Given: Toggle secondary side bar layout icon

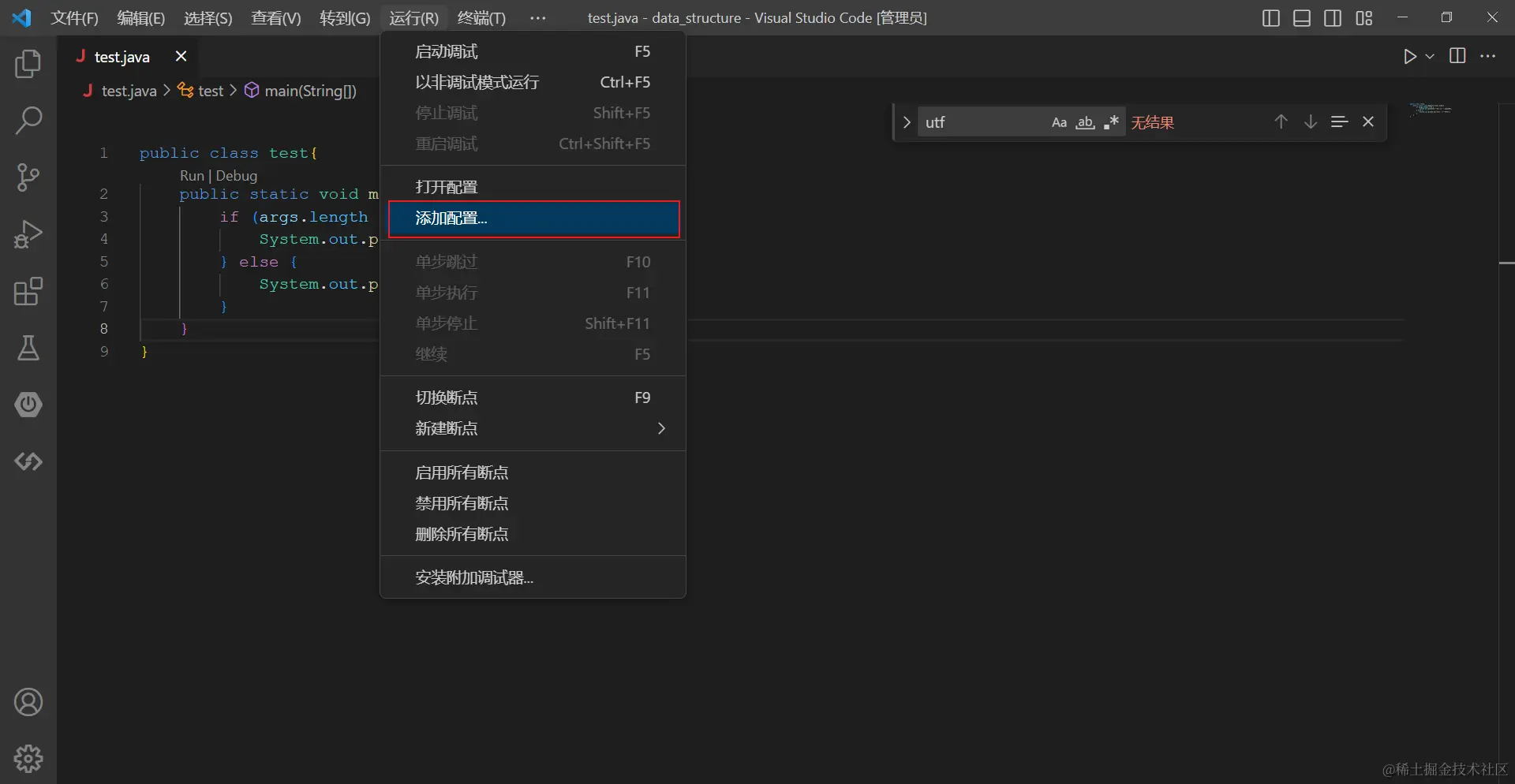Looking at the screenshot, I should click(x=1333, y=18).
